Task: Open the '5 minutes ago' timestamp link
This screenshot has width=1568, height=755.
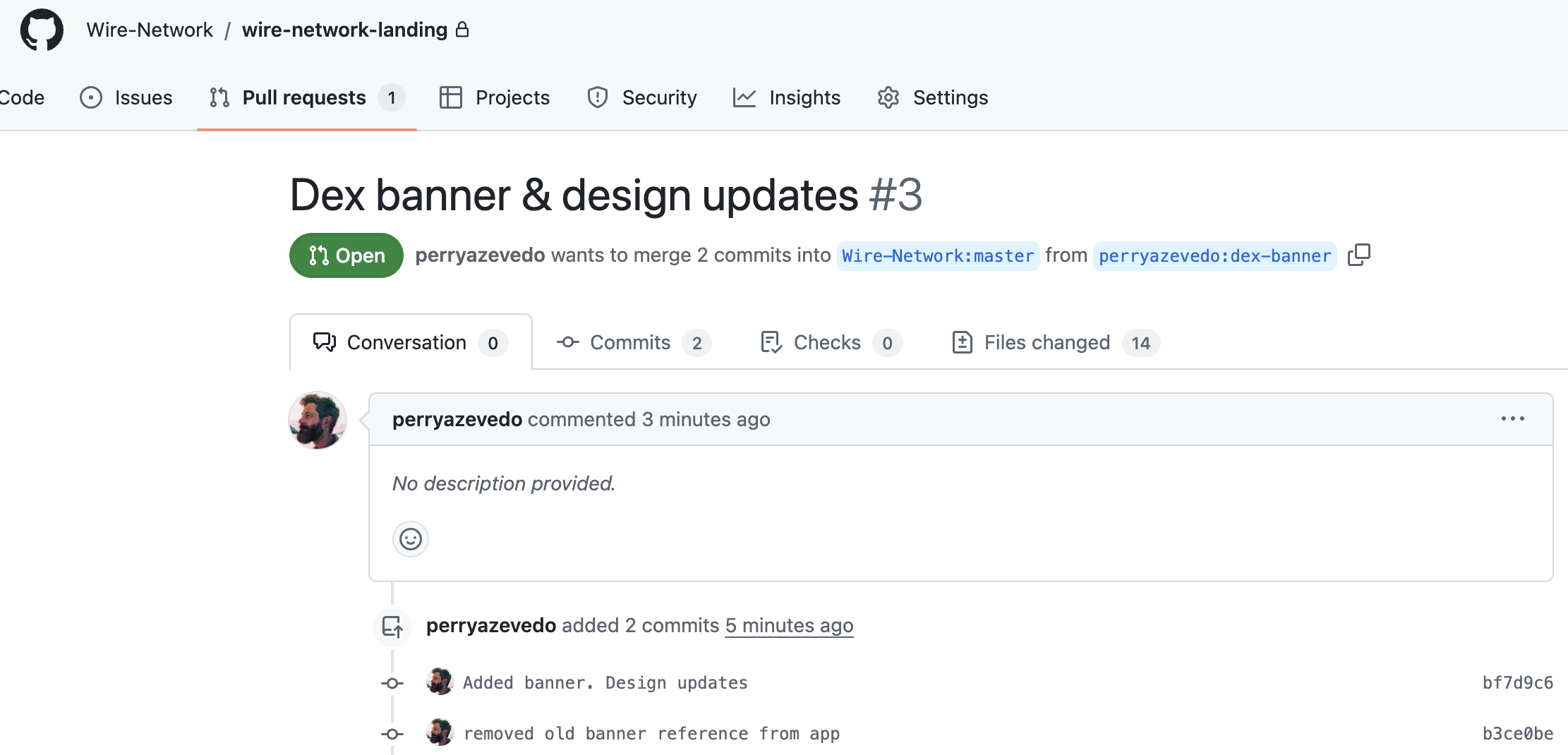Action: pyautogui.click(x=789, y=625)
